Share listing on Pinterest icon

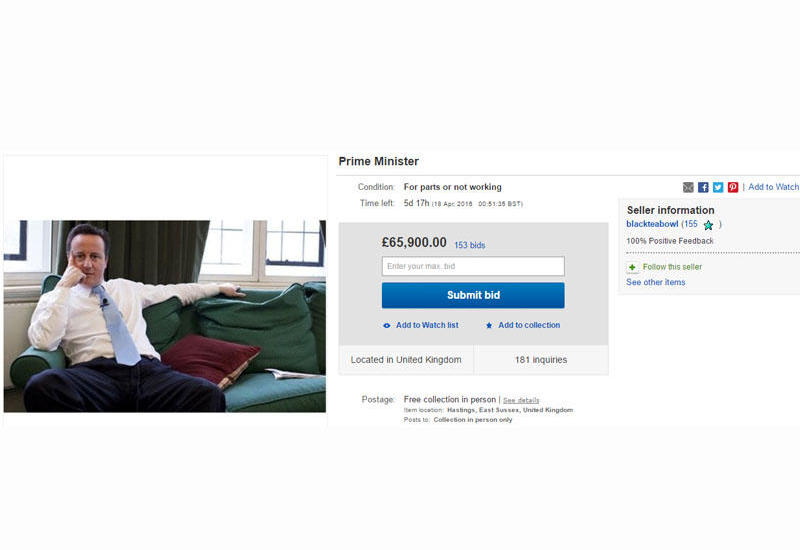click(x=733, y=187)
